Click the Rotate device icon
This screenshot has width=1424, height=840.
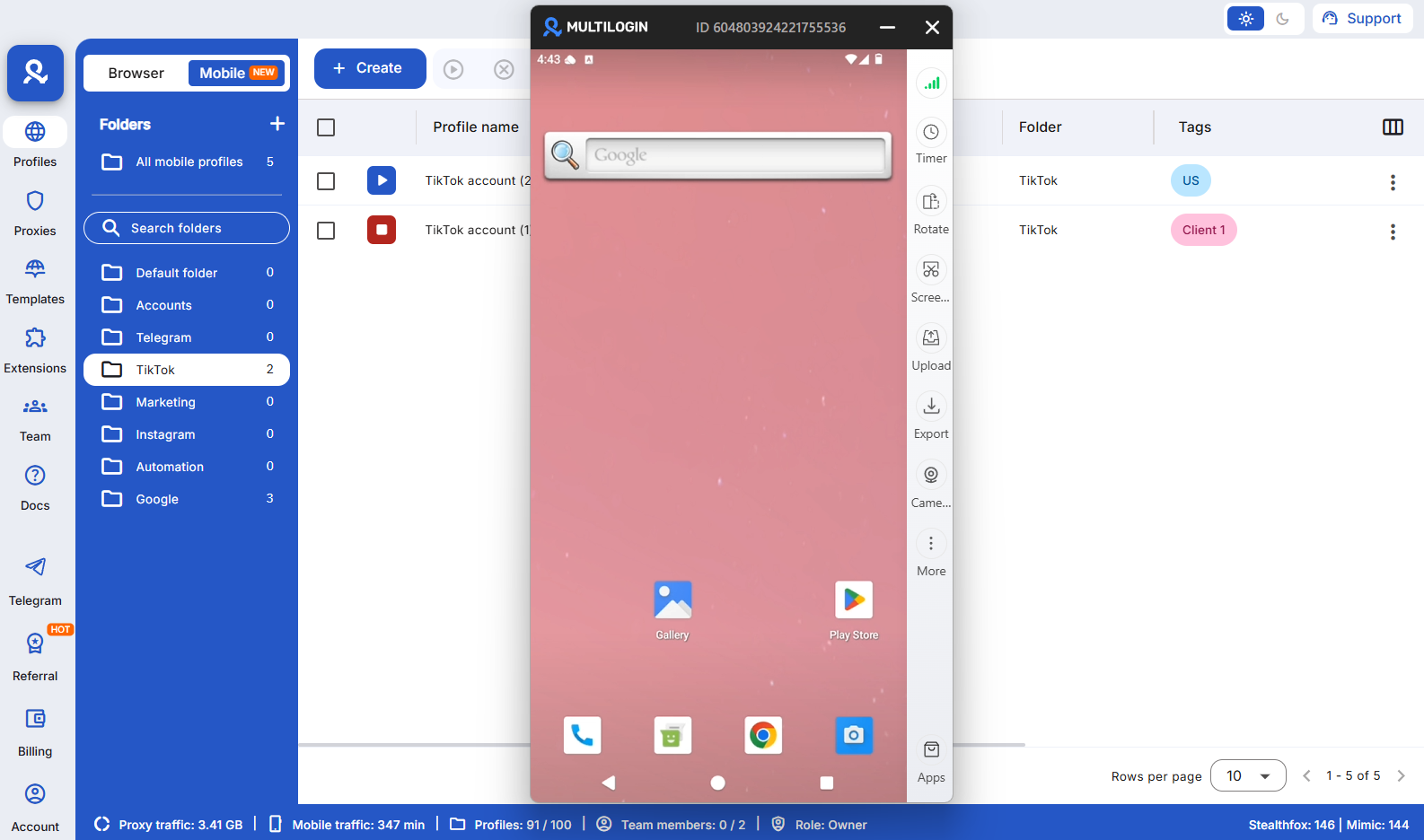(931, 202)
